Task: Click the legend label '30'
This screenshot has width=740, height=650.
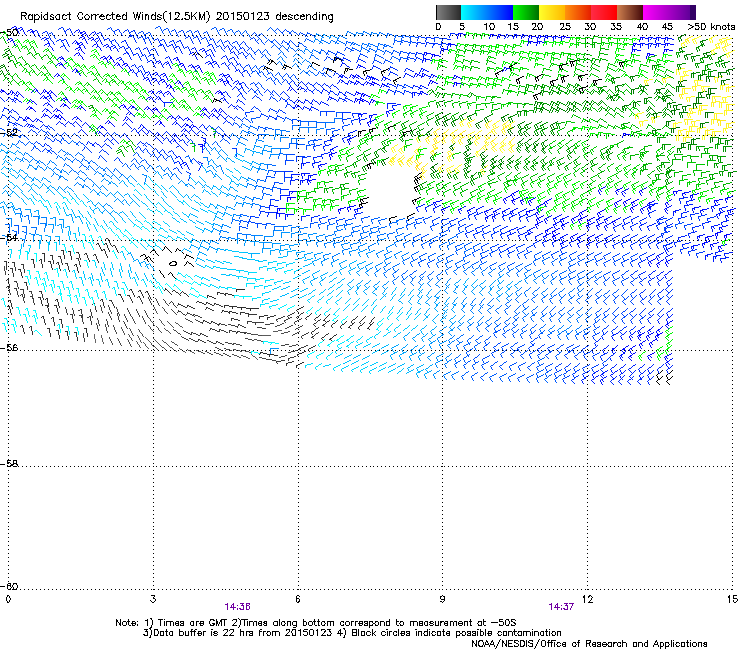Action: click(590, 26)
